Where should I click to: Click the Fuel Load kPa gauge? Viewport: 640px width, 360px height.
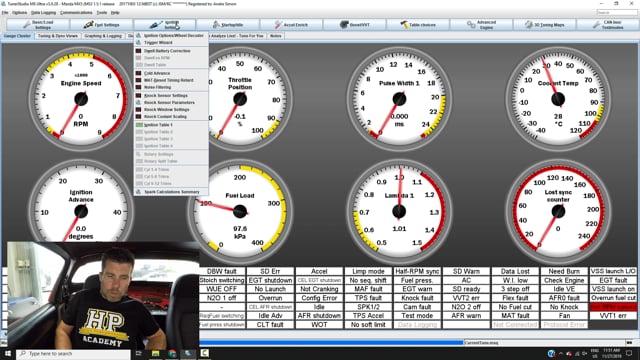240,211
